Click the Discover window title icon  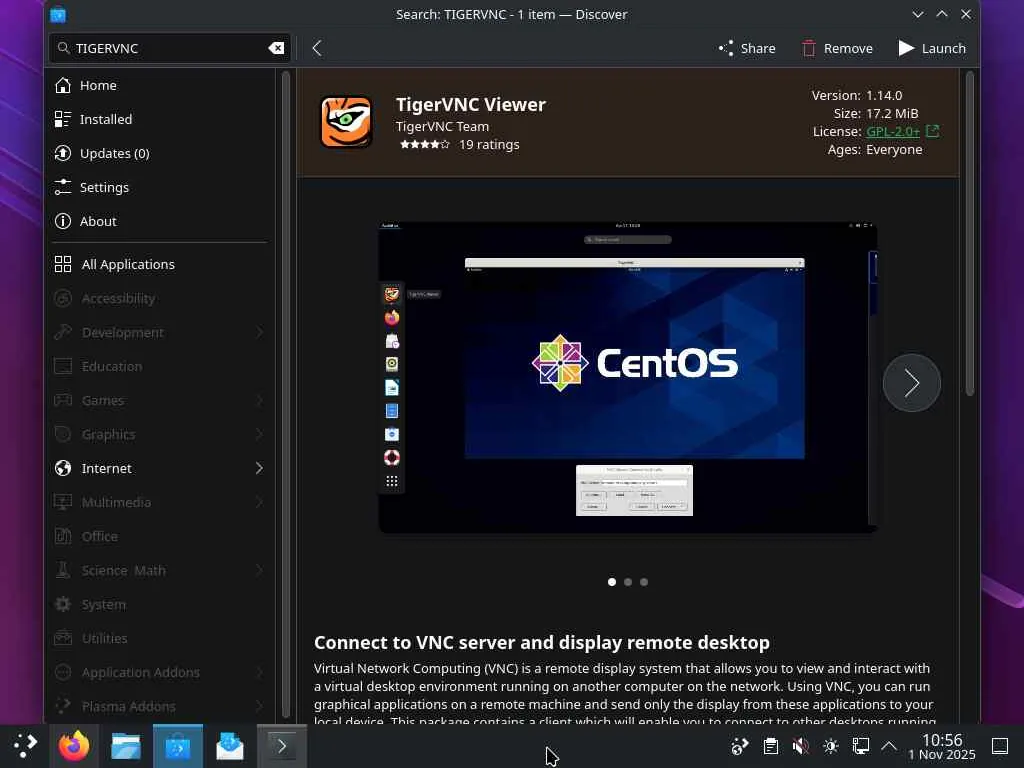(x=58, y=14)
